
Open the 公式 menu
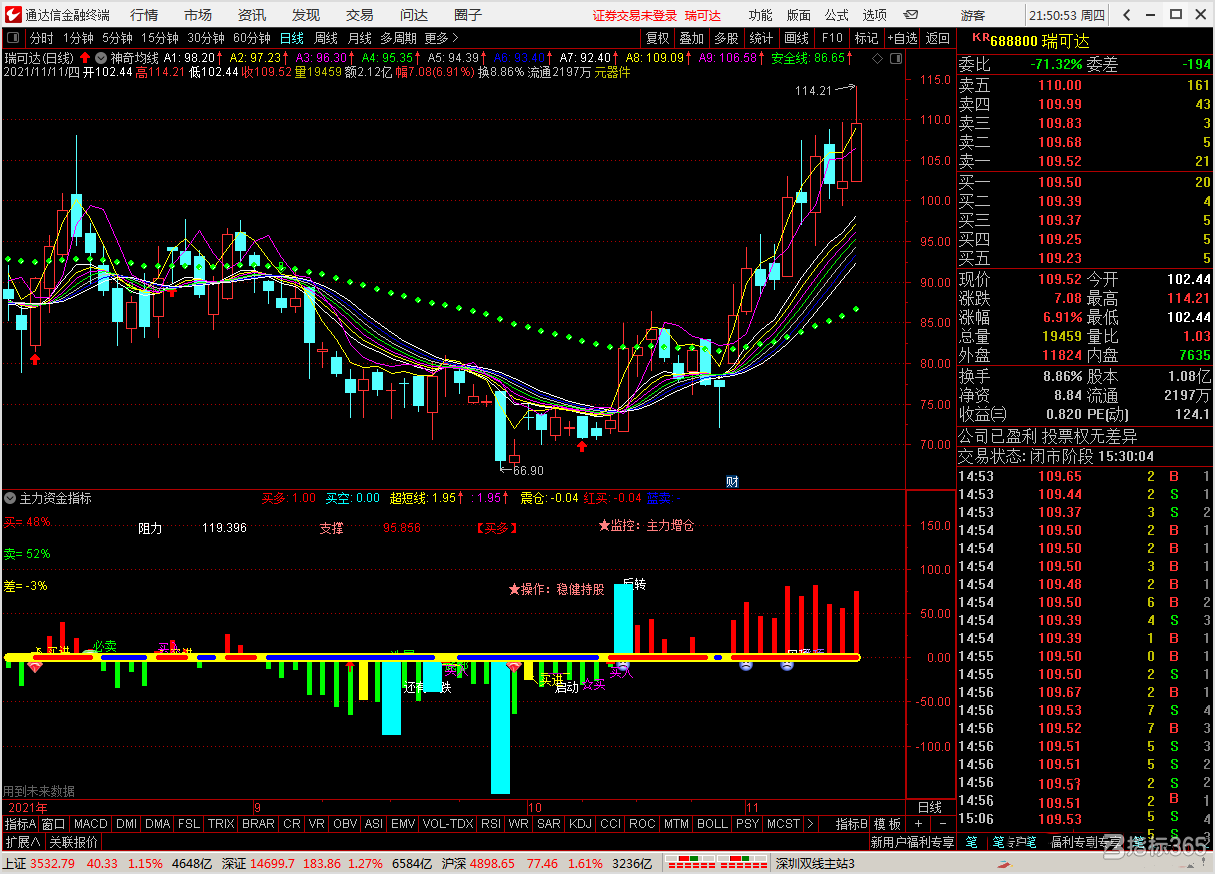tap(837, 15)
